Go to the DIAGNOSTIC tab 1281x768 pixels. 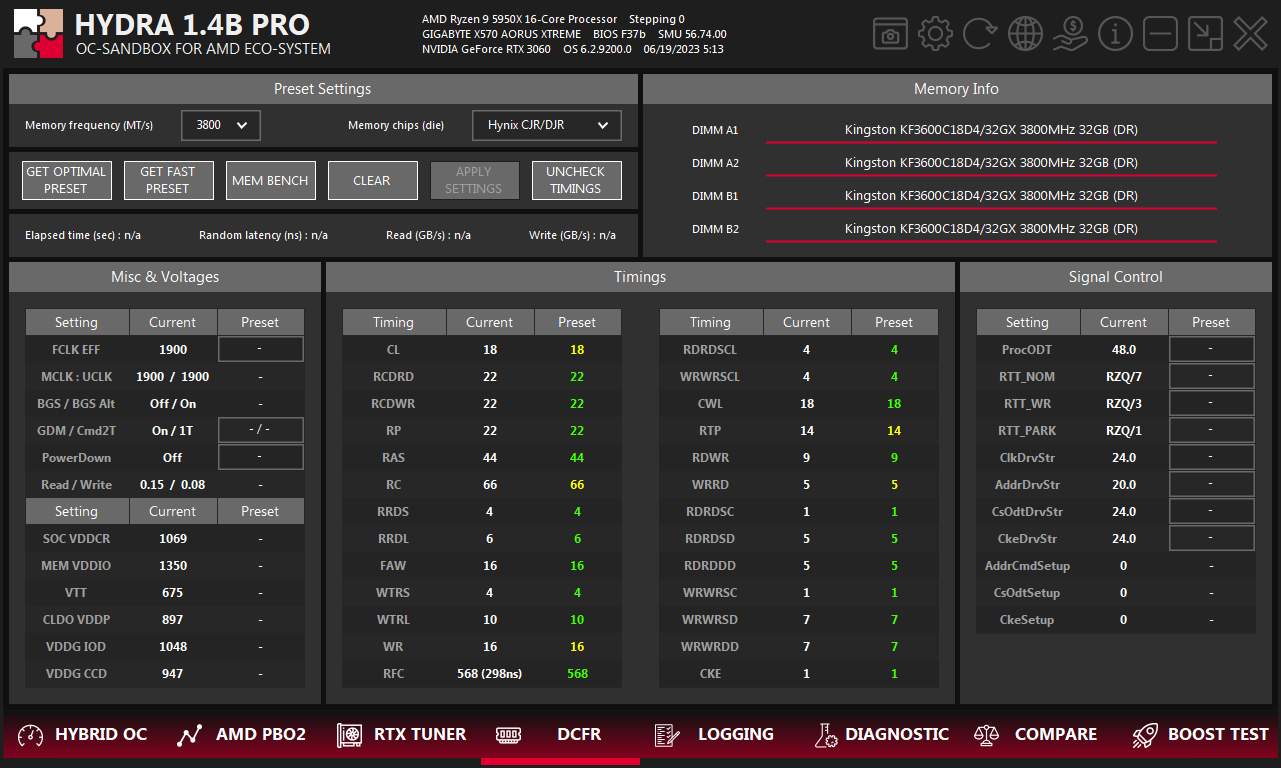click(880, 735)
